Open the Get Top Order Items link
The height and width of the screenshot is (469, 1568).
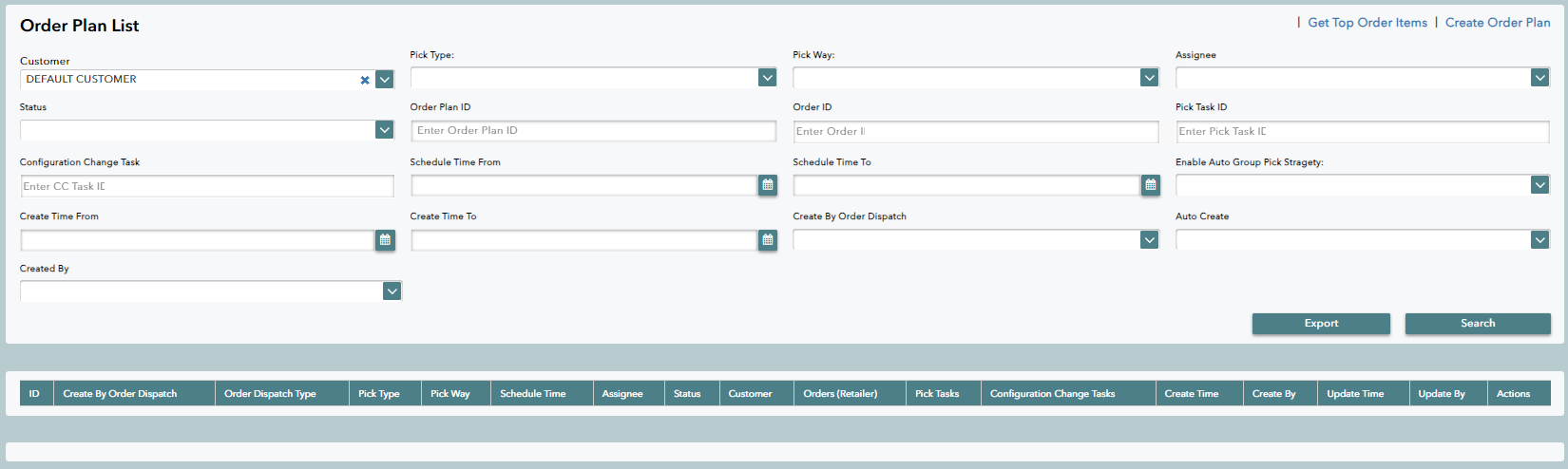pyautogui.click(x=1367, y=23)
